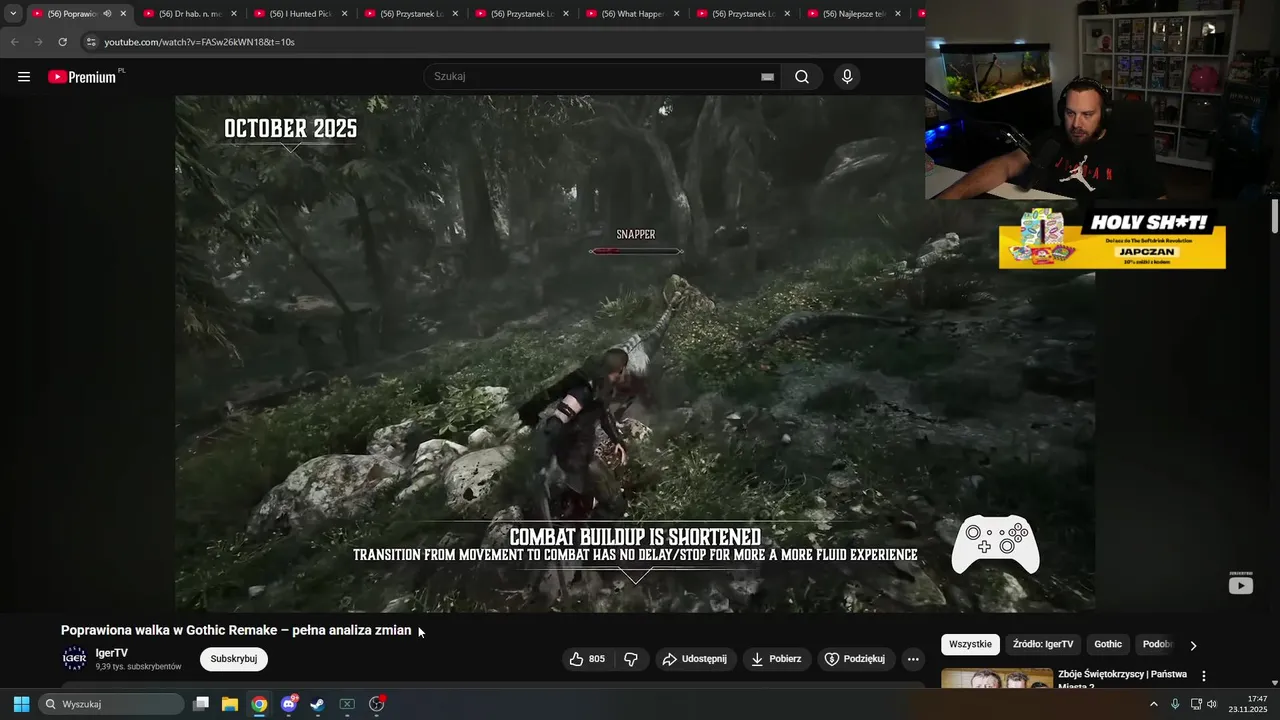The width and height of the screenshot is (1280, 720).
Task: Open options for Zbóje Świętokrzyscy video
Action: click(x=1204, y=676)
